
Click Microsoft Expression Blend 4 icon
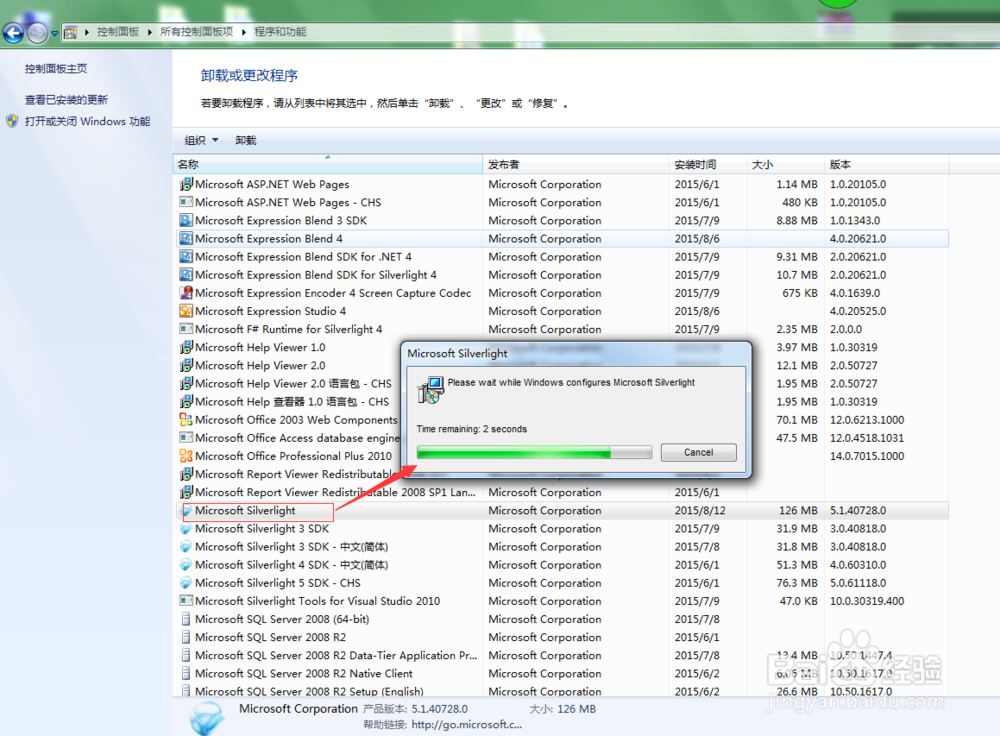[186, 239]
